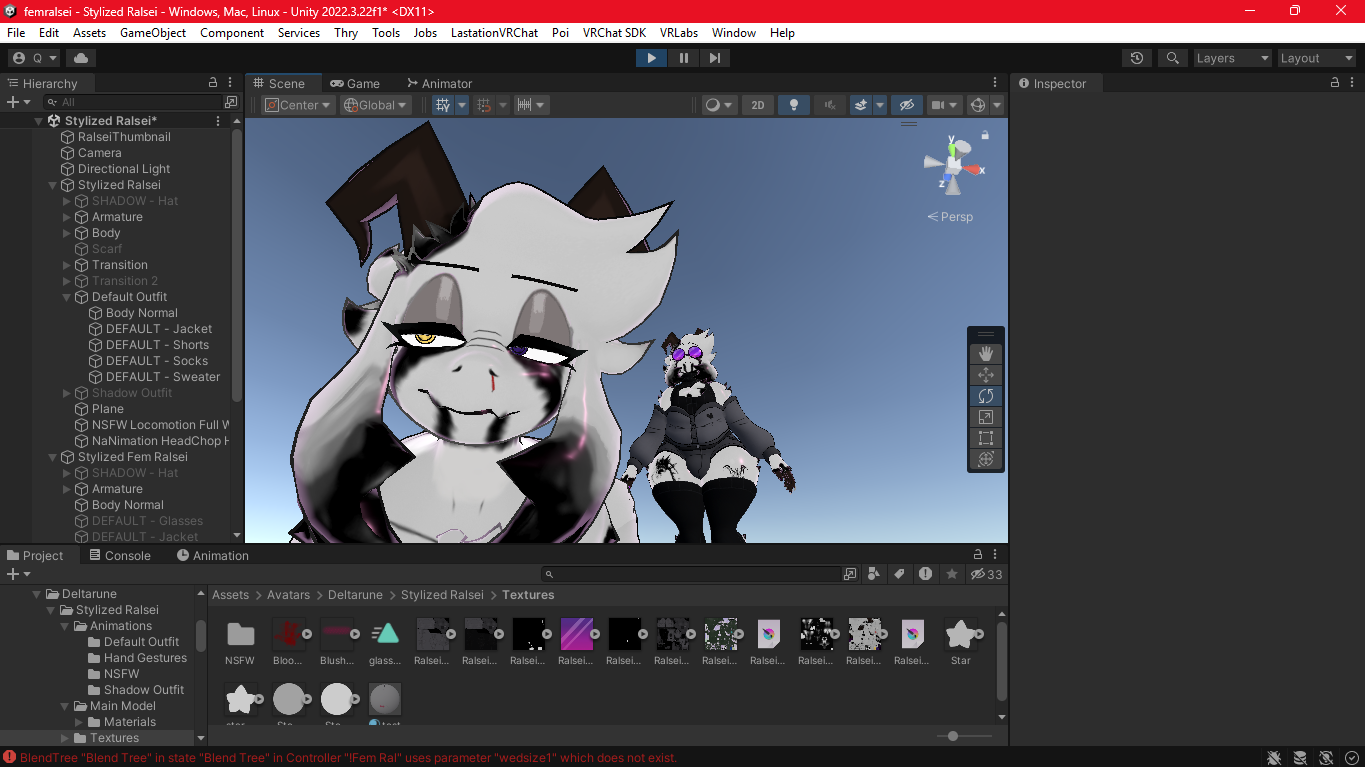Click the favorites star icon in Project
The width and height of the screenshot is (1365, 767).
[951, 574]
